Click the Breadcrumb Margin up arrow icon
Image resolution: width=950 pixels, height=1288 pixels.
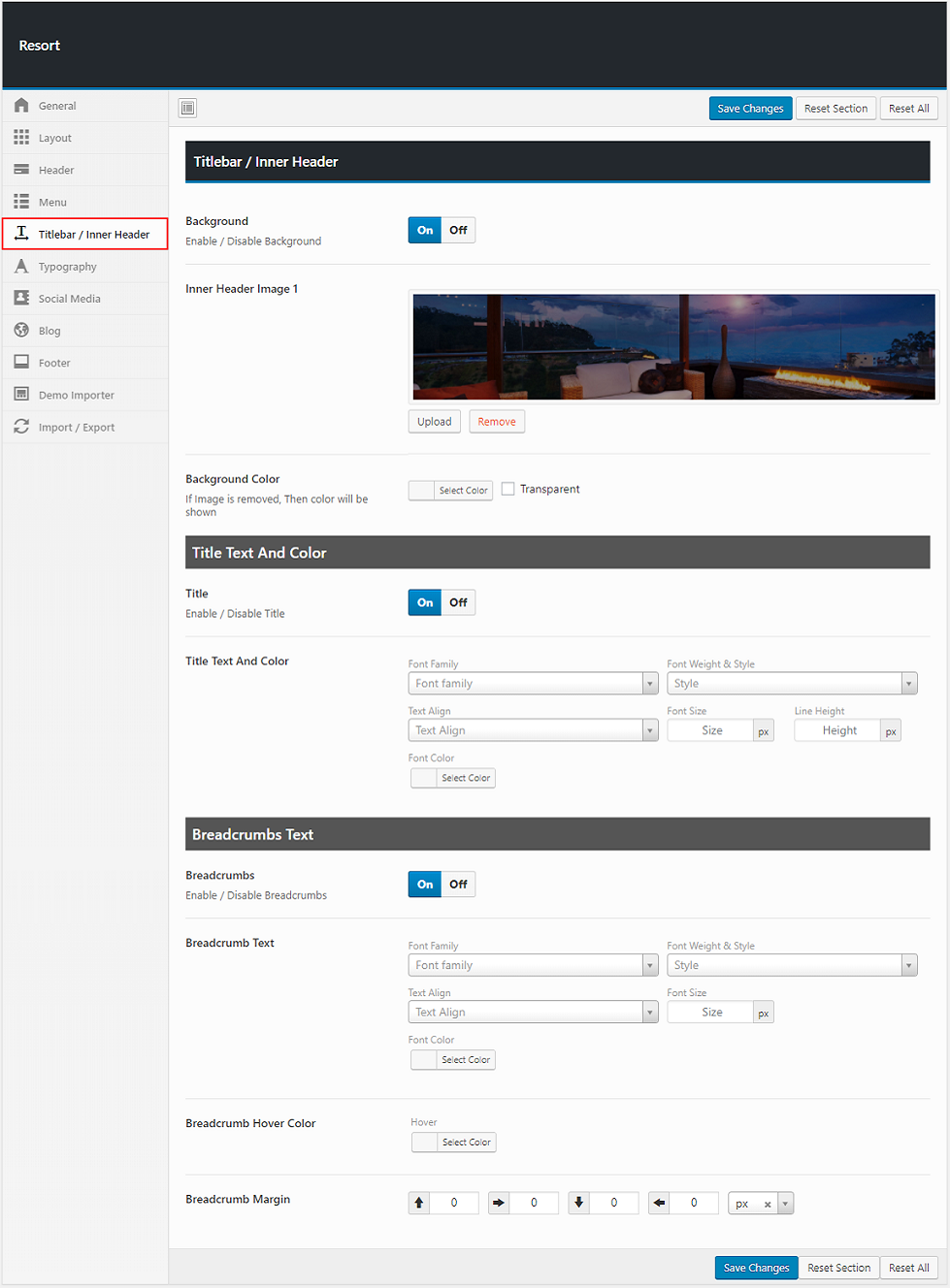[419, 1203]
